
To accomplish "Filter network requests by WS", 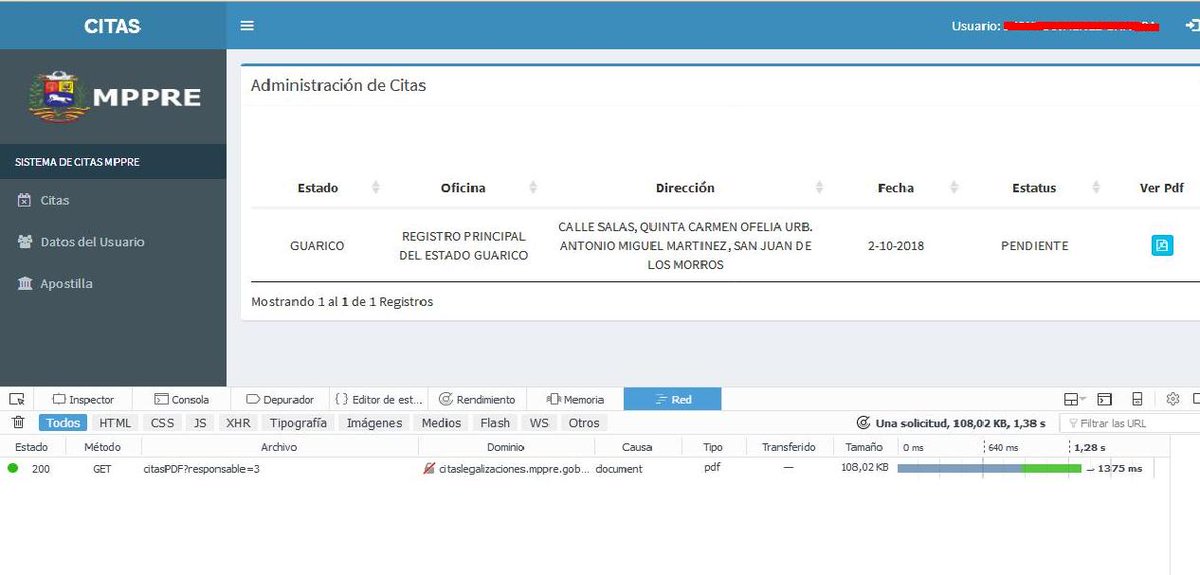I will 539,423.
